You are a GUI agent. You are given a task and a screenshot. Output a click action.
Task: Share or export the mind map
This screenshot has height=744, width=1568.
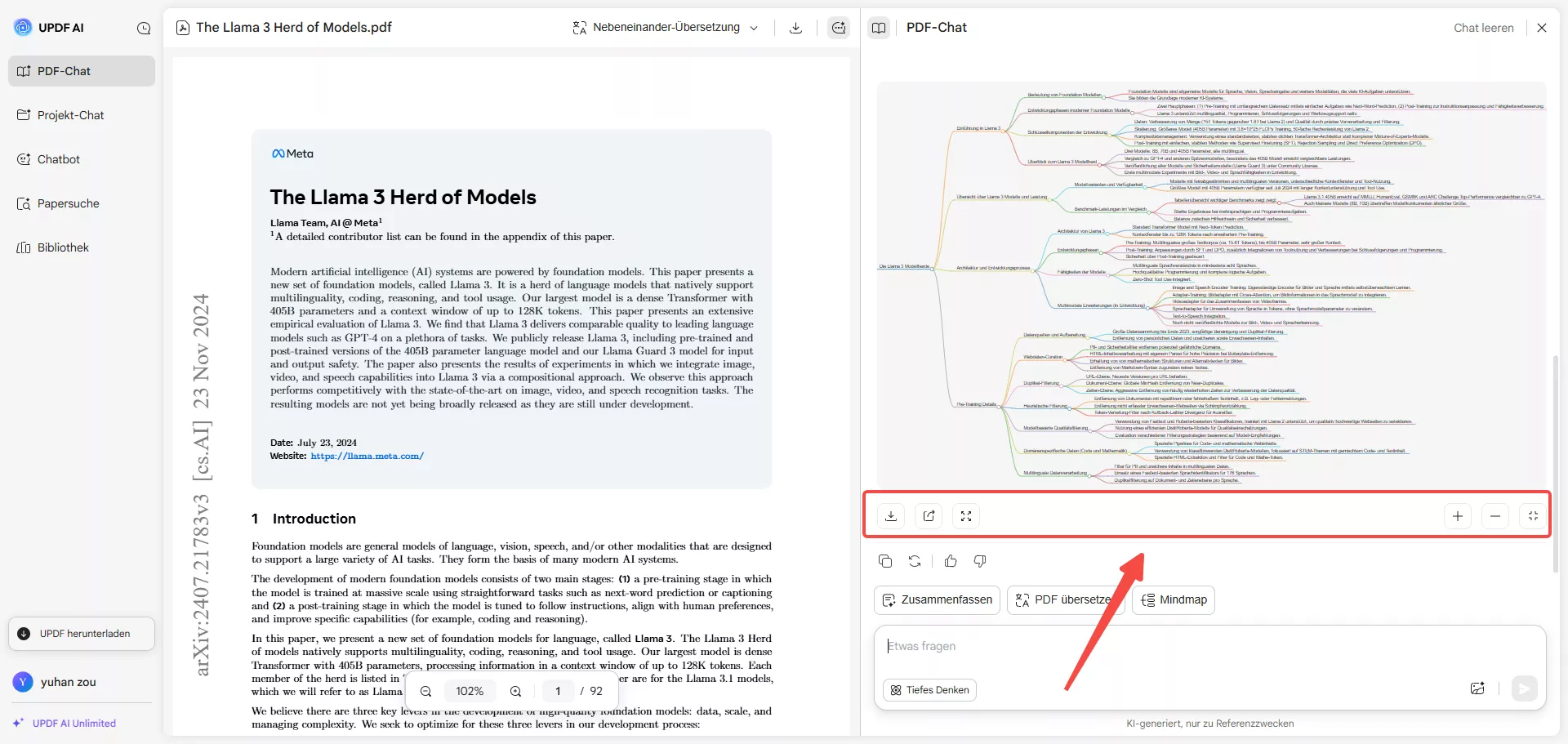tap(929, 516)
